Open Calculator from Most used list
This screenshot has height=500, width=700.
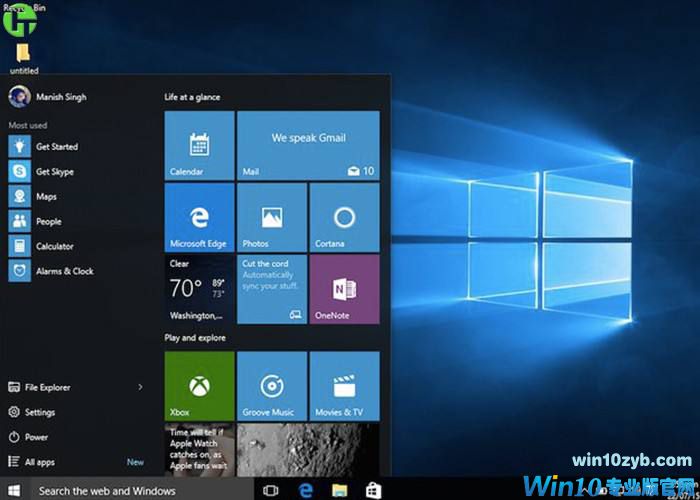click(x=41, y=246)
